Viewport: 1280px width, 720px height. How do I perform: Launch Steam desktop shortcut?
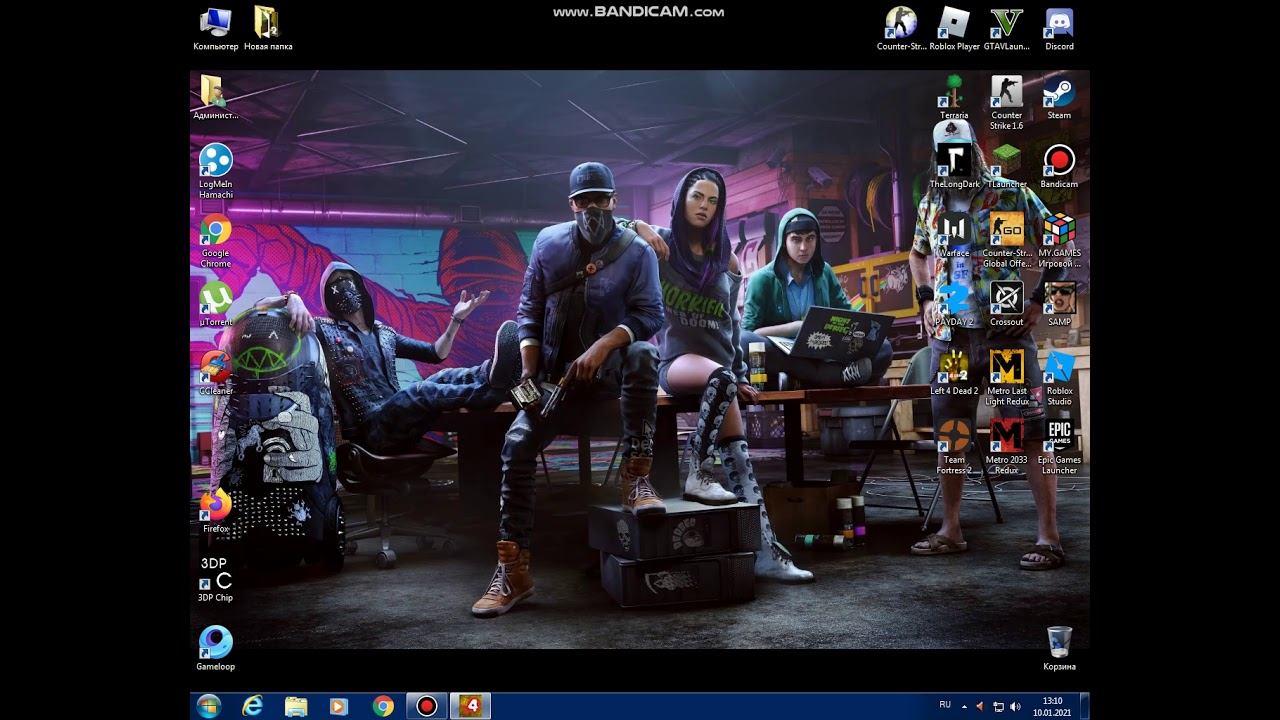[x=1059, y=97]
